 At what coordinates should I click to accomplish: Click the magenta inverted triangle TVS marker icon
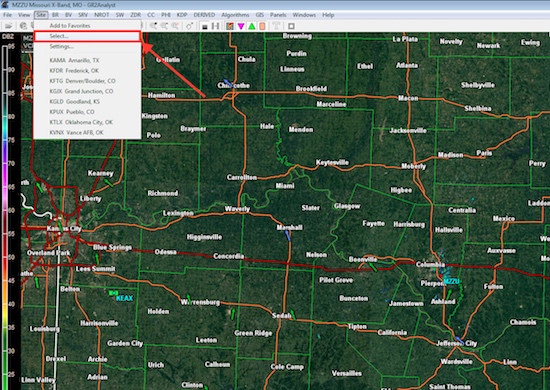point(241,26)
